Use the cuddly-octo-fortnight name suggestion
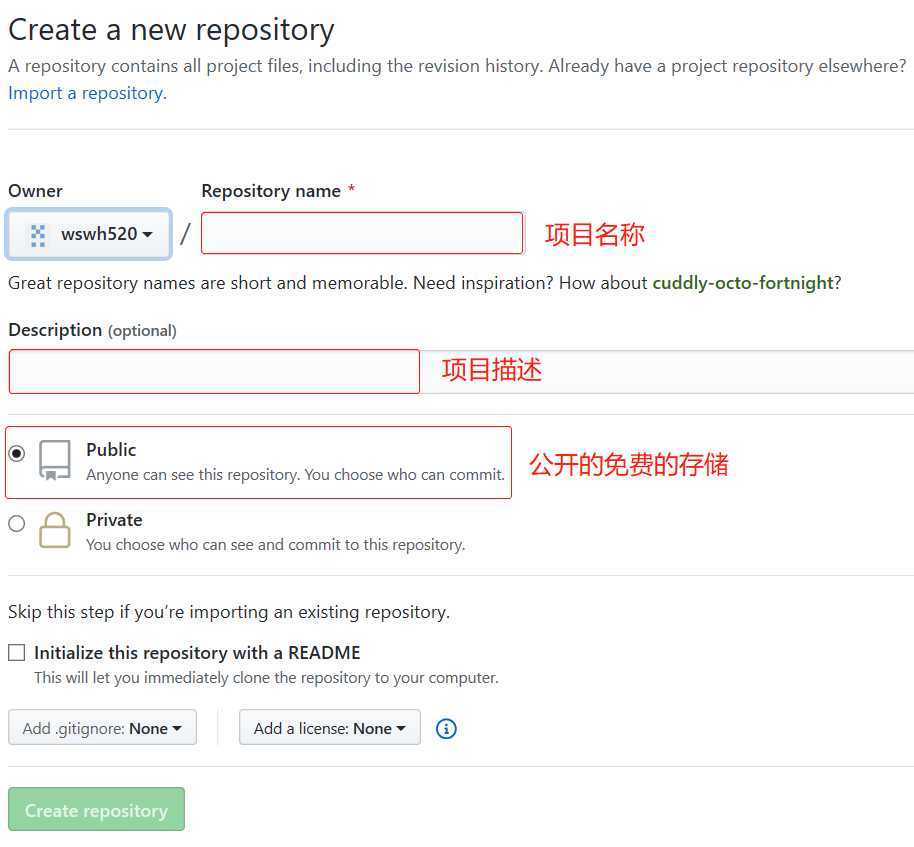Screen dimensions: 914x847 click(x=743, y=283)
